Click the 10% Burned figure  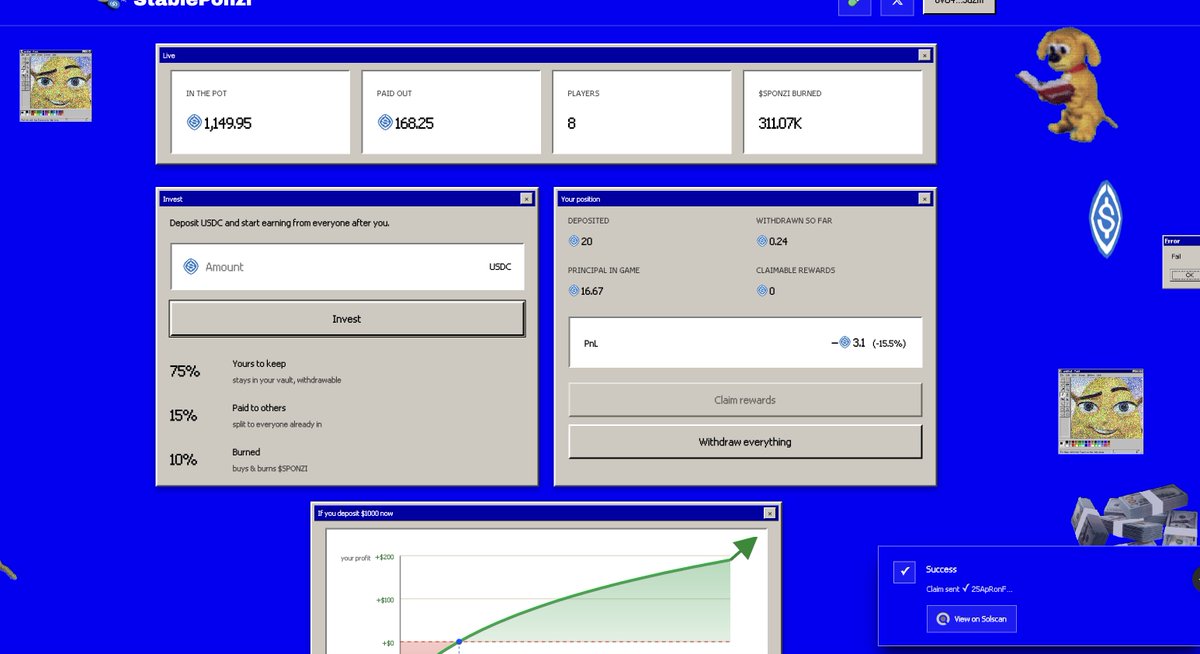point(184,460)
